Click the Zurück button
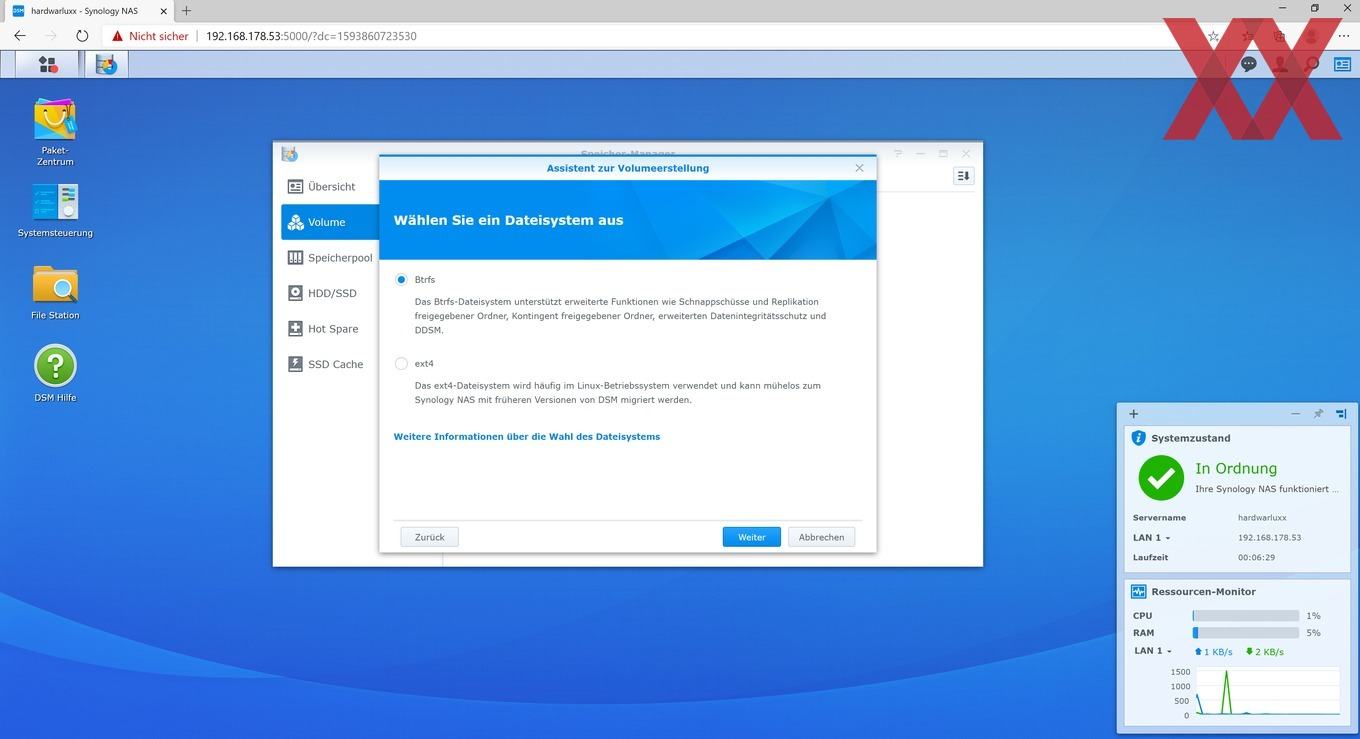This screenshot has height=739, width=1360. click(x=429, y=537)
